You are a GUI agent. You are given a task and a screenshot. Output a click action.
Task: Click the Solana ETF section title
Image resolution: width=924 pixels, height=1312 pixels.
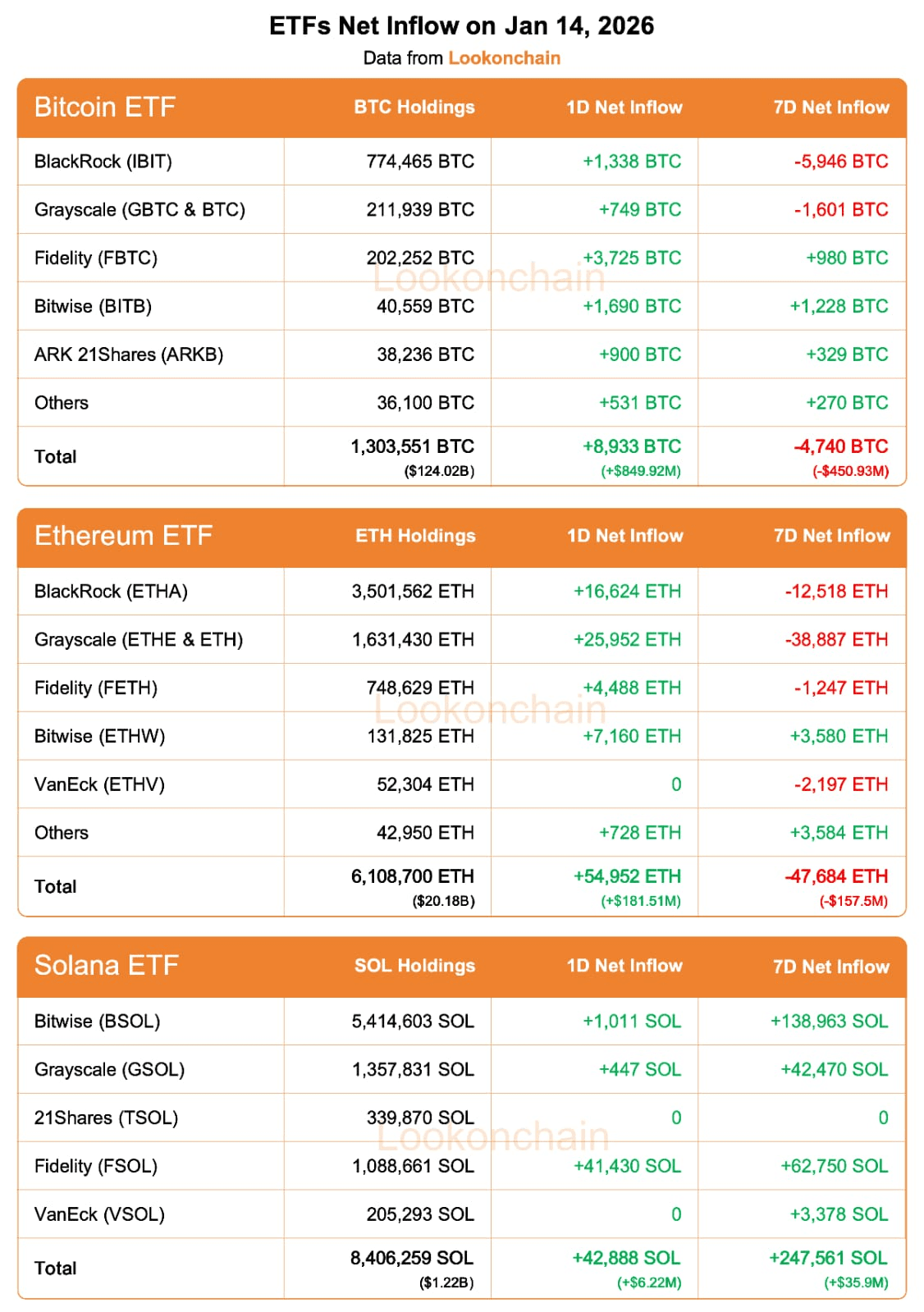107,966
